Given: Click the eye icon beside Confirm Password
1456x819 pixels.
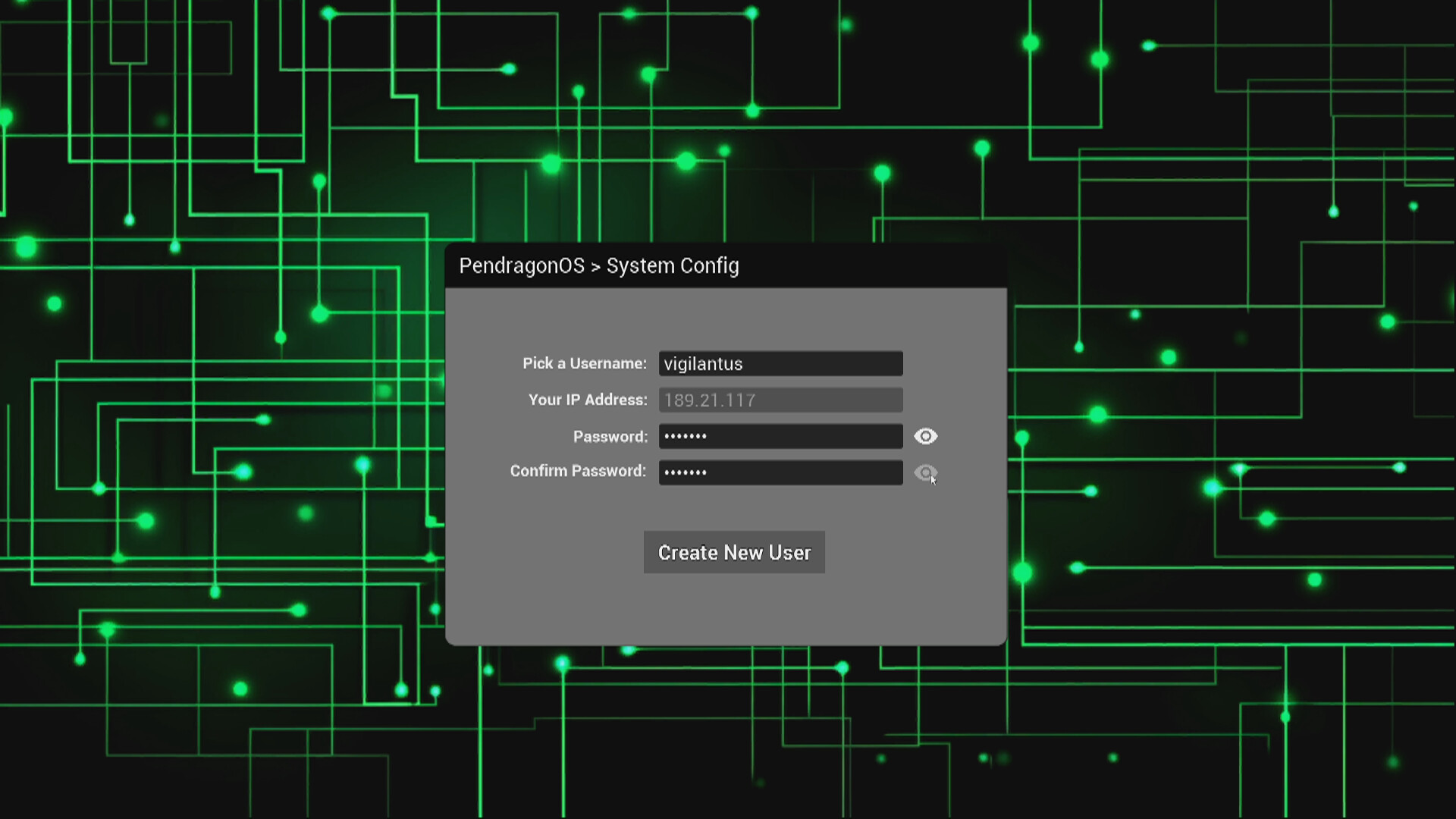Looking at the screenshot, I should click(926, 472).
